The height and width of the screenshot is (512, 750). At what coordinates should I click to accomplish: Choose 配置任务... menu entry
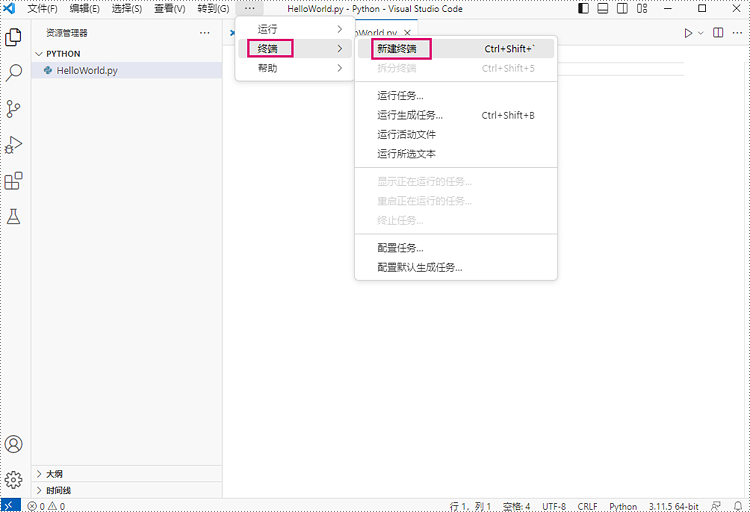point(456,248)
